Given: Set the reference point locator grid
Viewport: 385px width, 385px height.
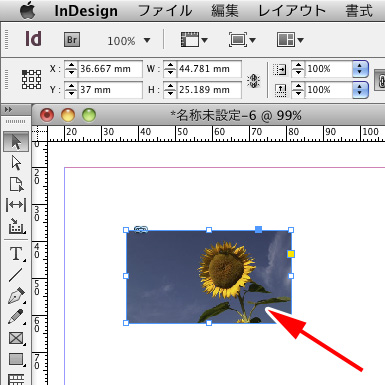Looking at the screenshot, I should pyautogui.click(x=32, y=79).
